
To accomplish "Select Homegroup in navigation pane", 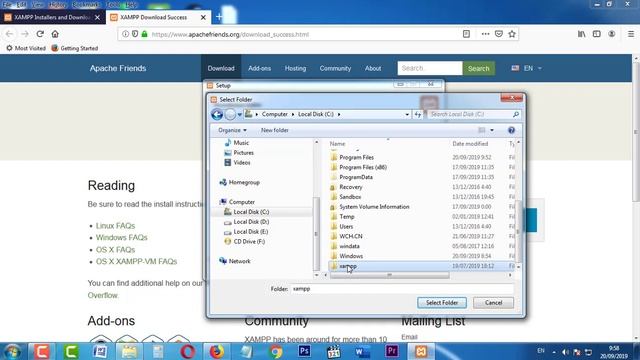I will click(x=244, y=182).
